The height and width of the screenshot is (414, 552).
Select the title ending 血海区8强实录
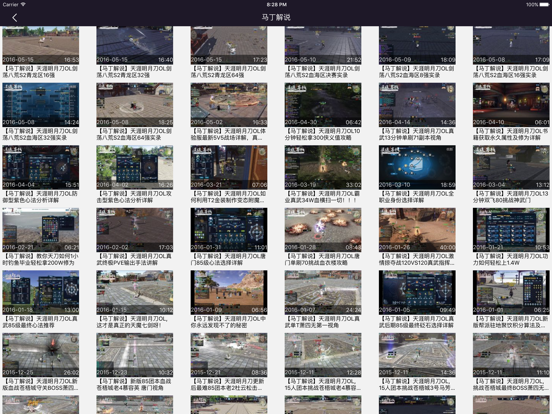(x=417, y=72)
